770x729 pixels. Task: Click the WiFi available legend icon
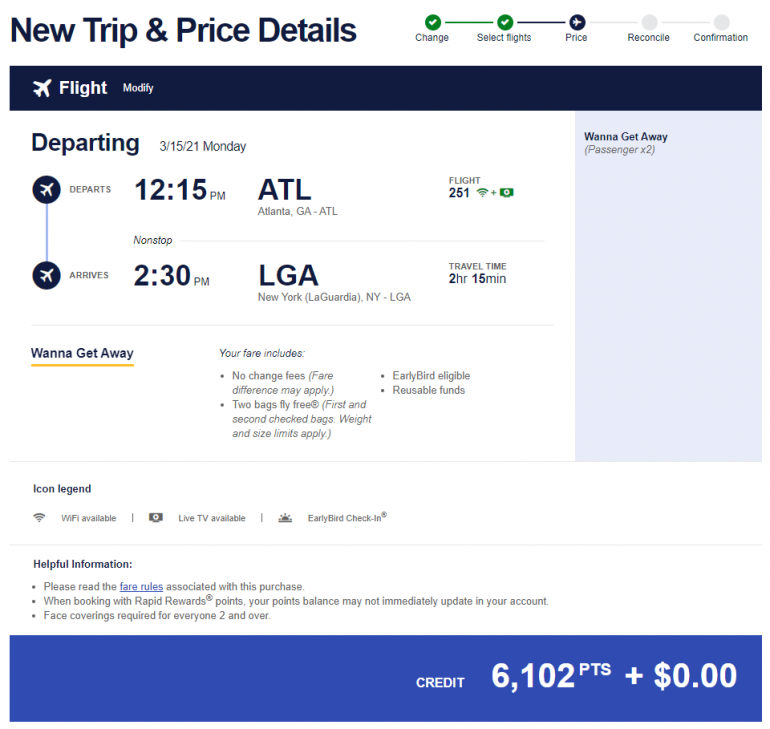click(x=40, y=518)
